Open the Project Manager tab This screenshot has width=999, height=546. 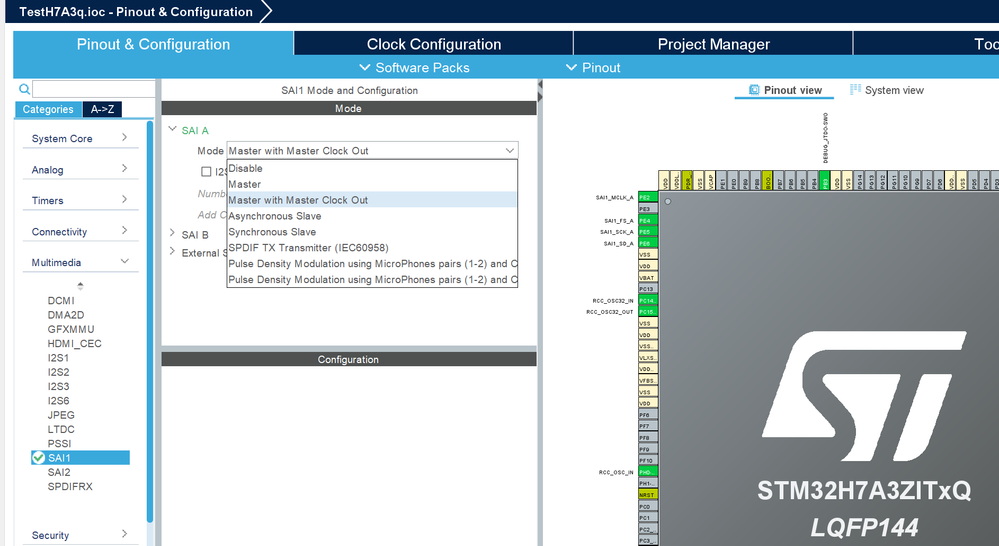point(713,44)
